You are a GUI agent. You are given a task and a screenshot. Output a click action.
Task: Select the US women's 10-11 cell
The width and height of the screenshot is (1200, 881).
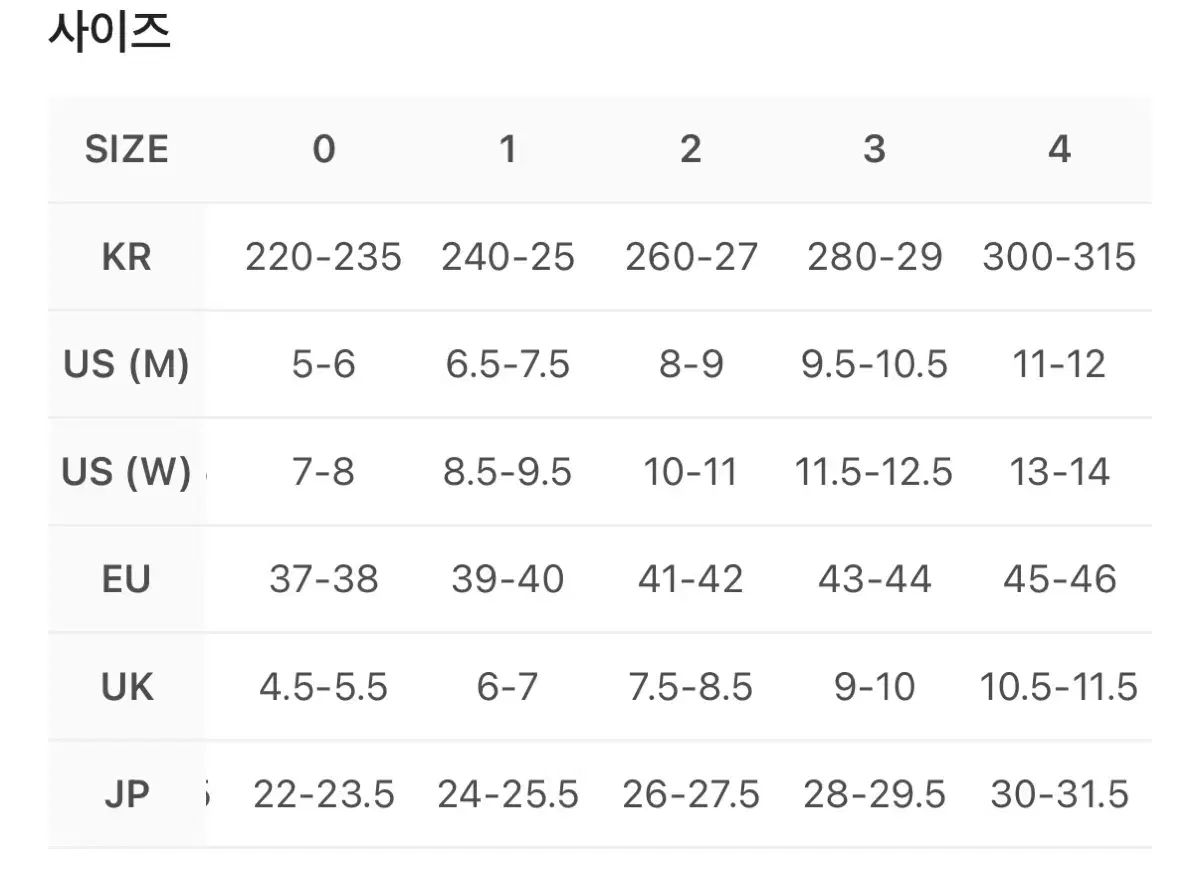(690, 472)
